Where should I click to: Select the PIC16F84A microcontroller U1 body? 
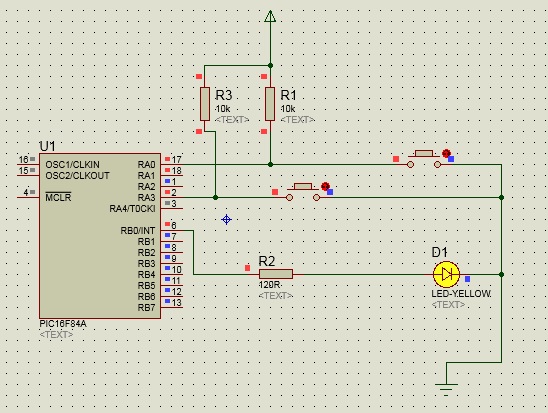click(100, 236)
